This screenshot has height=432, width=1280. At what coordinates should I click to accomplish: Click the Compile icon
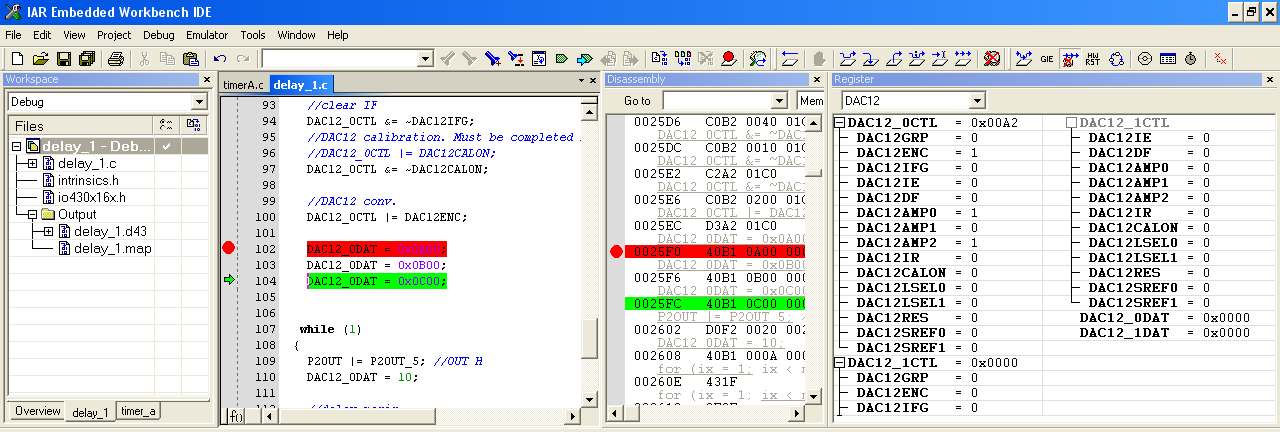pos(660,59)
